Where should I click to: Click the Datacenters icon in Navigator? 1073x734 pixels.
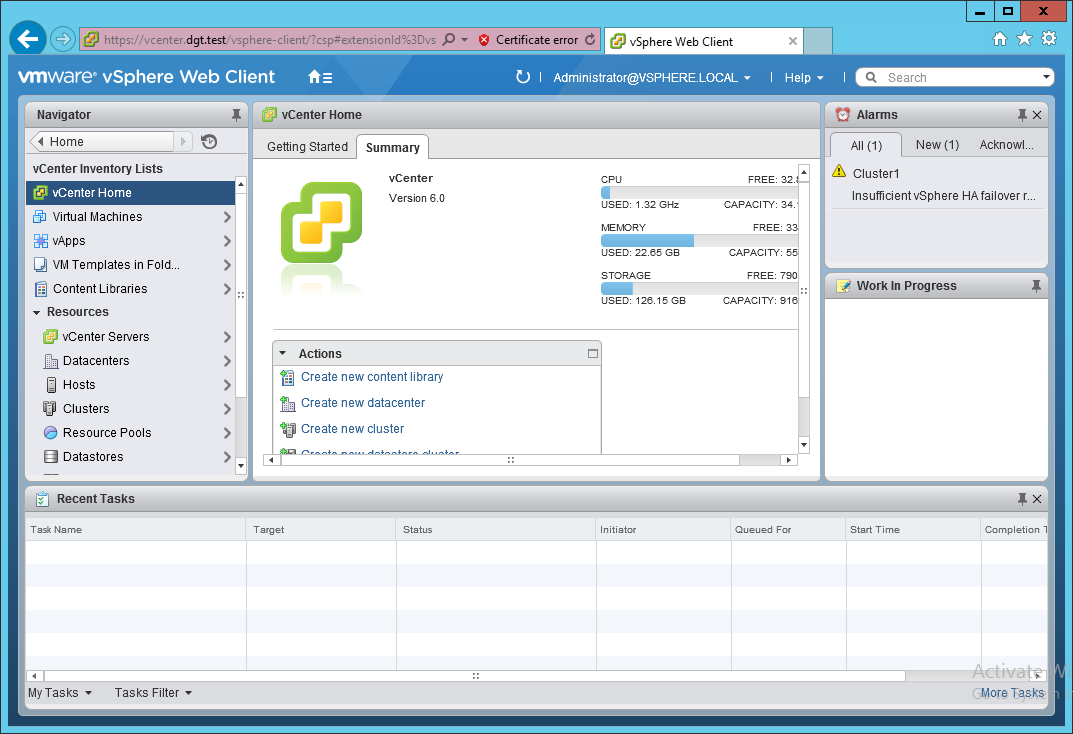pos(51,361)
